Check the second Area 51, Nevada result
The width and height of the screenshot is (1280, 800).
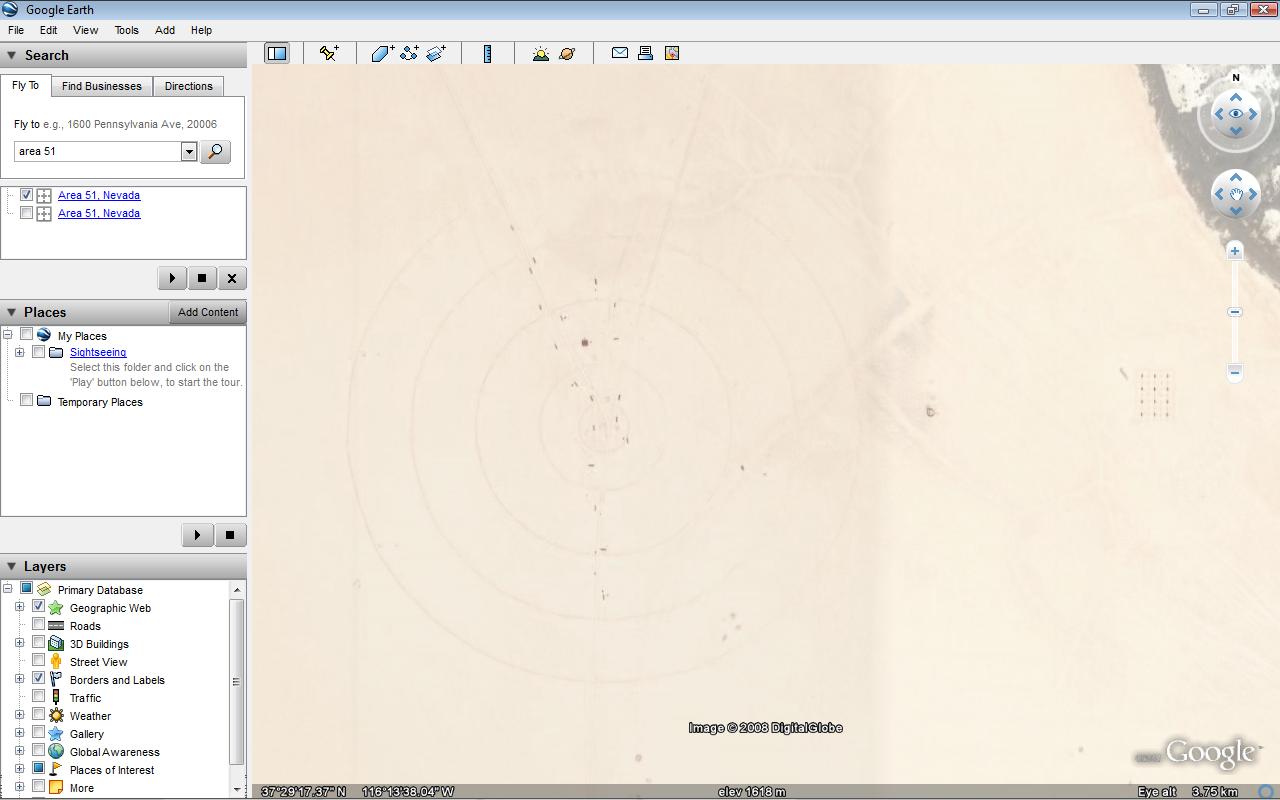coord(27,213)
